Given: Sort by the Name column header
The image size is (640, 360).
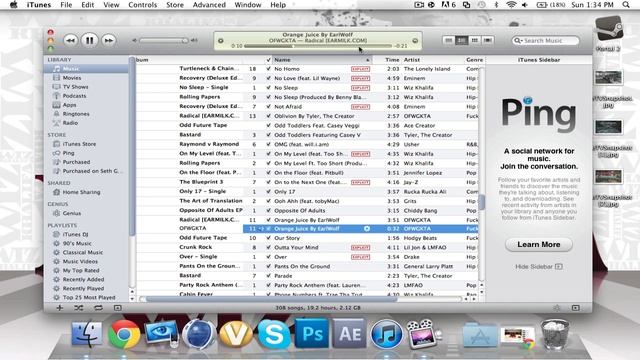Looking at the screenshot, I should tap(322, 60).
